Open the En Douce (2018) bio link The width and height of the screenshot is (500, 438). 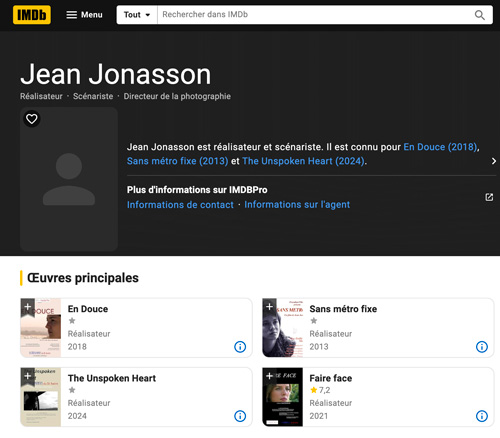pos(440,147)
